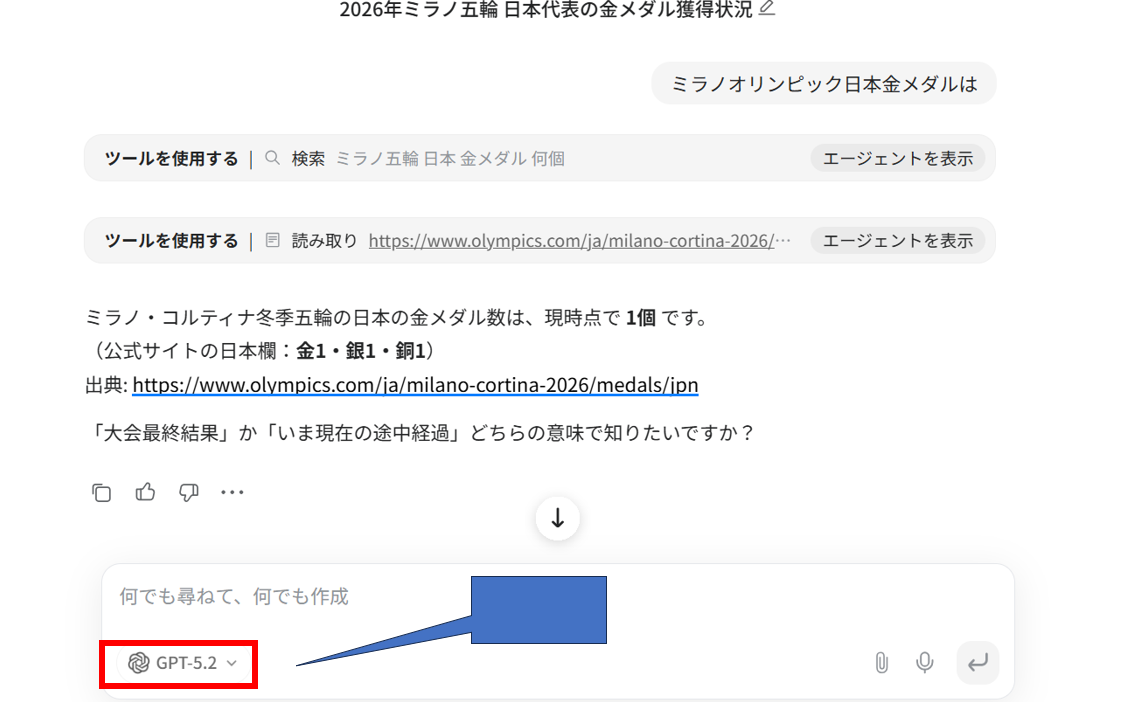1127x702 pixels.
Task: Start voice input with the microphone icon
Action: coord(925,662)
